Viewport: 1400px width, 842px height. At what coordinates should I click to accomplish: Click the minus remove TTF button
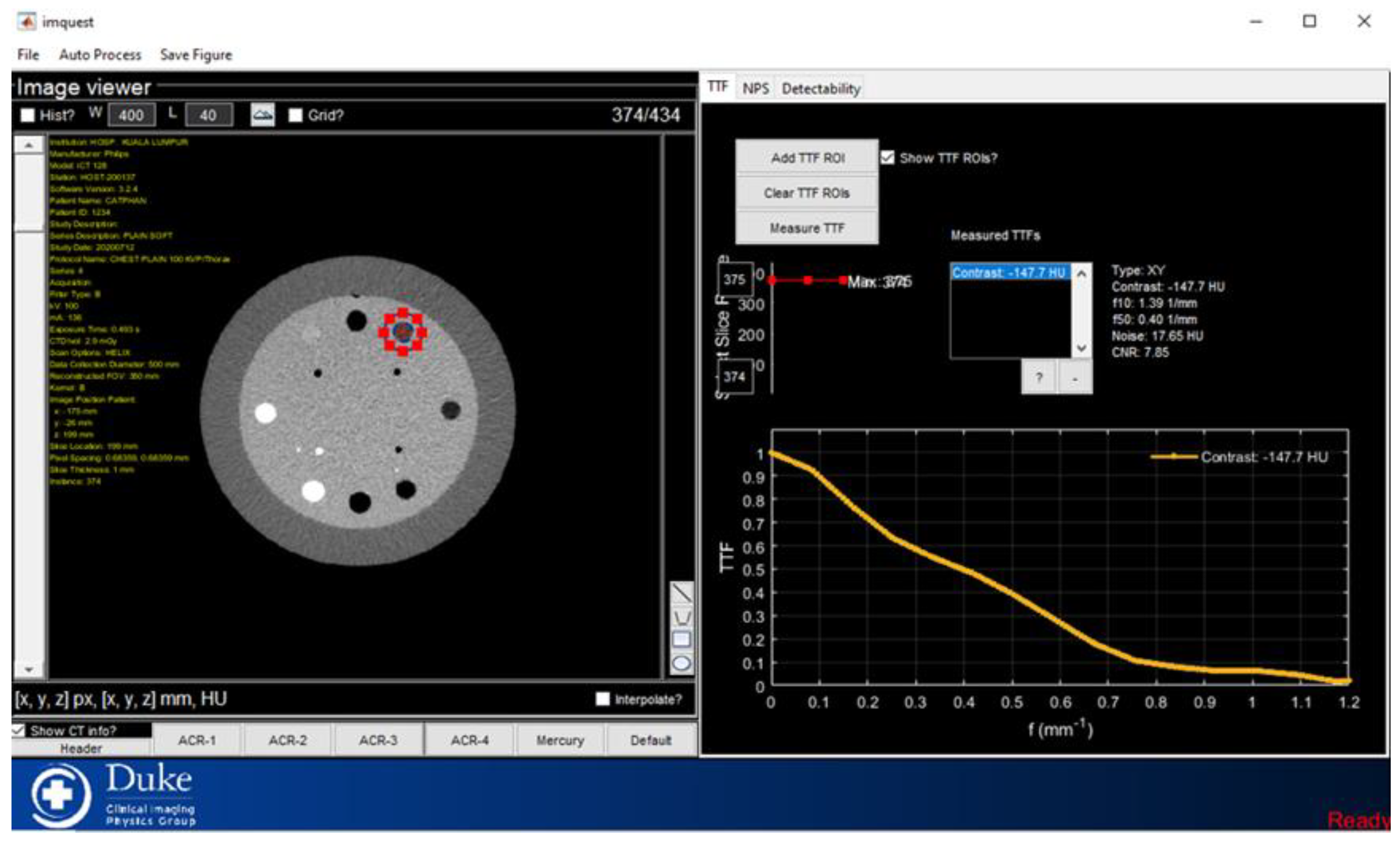click(1075, 377)
